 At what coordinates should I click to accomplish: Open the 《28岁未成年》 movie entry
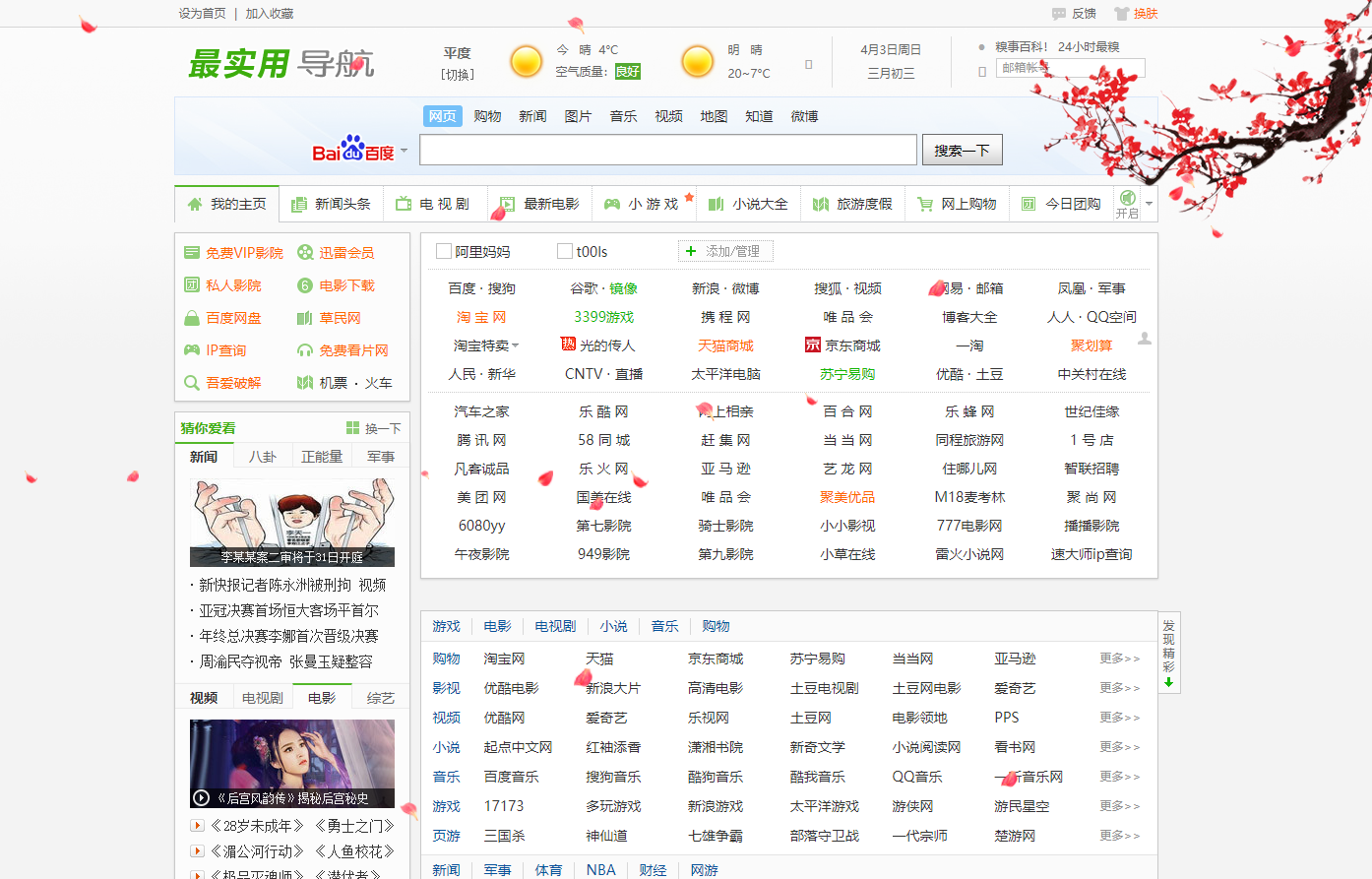point(258,826)
